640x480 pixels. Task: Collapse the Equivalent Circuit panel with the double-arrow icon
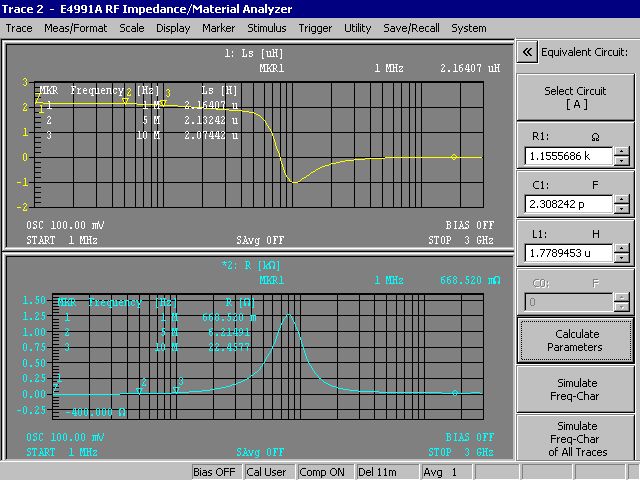(x=527, y=53)
